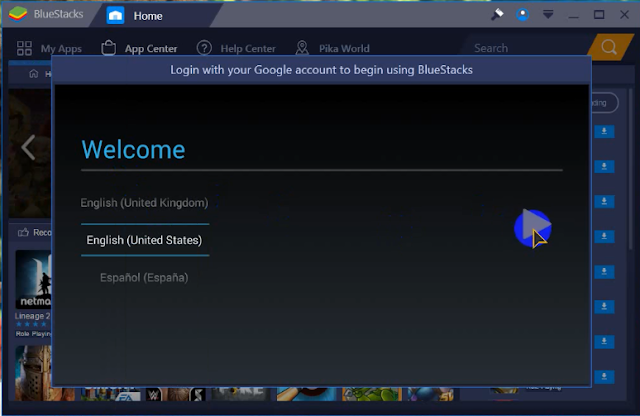Switch to App Center tab
This screenshot has height=416, width=640.
pos(139,48)
